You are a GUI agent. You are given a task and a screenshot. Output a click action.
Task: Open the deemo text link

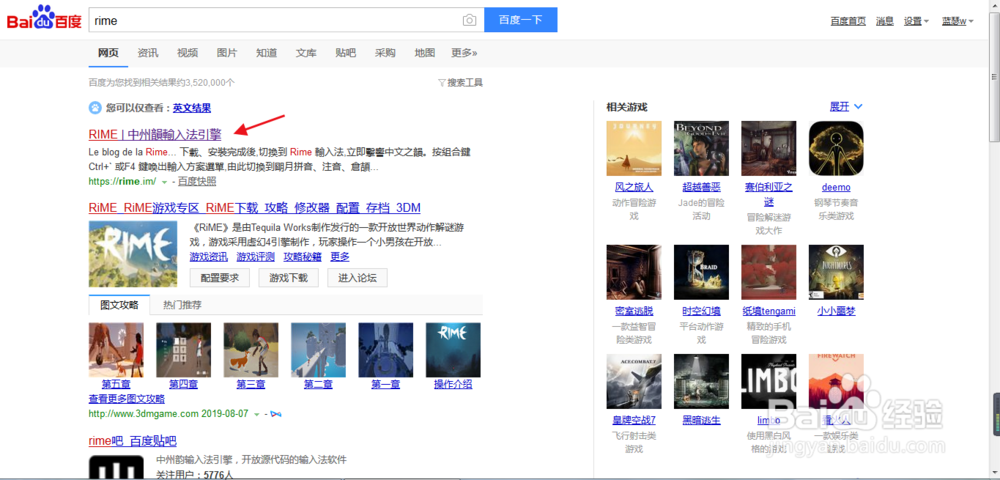(836, 187)
